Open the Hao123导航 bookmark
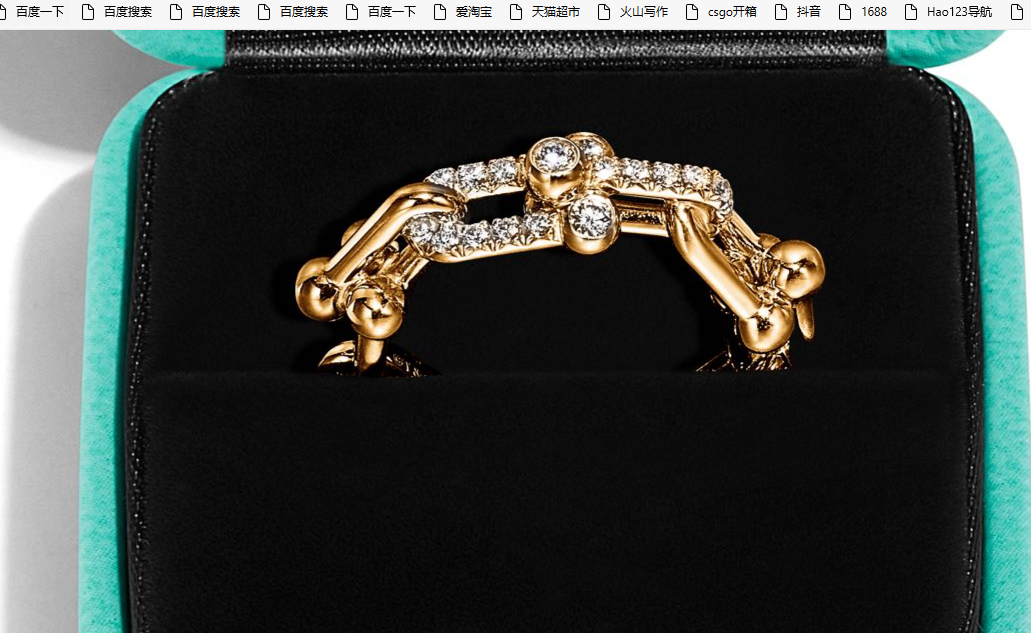 click(959, 12)
